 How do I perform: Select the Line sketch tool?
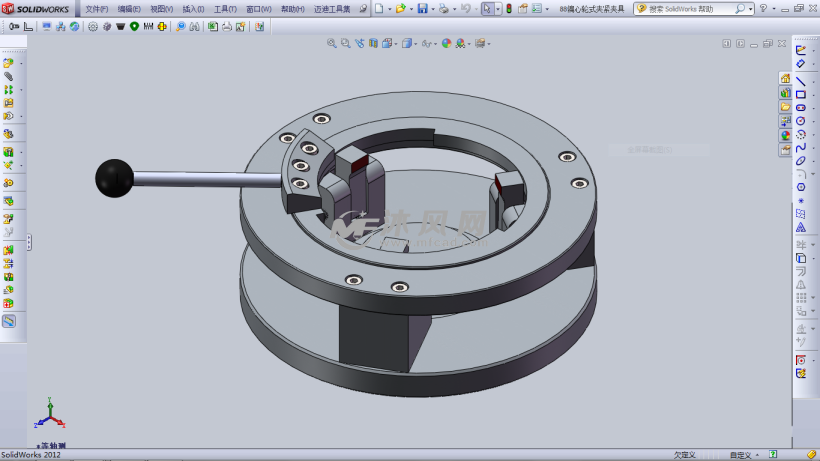(x=801, y=81)
